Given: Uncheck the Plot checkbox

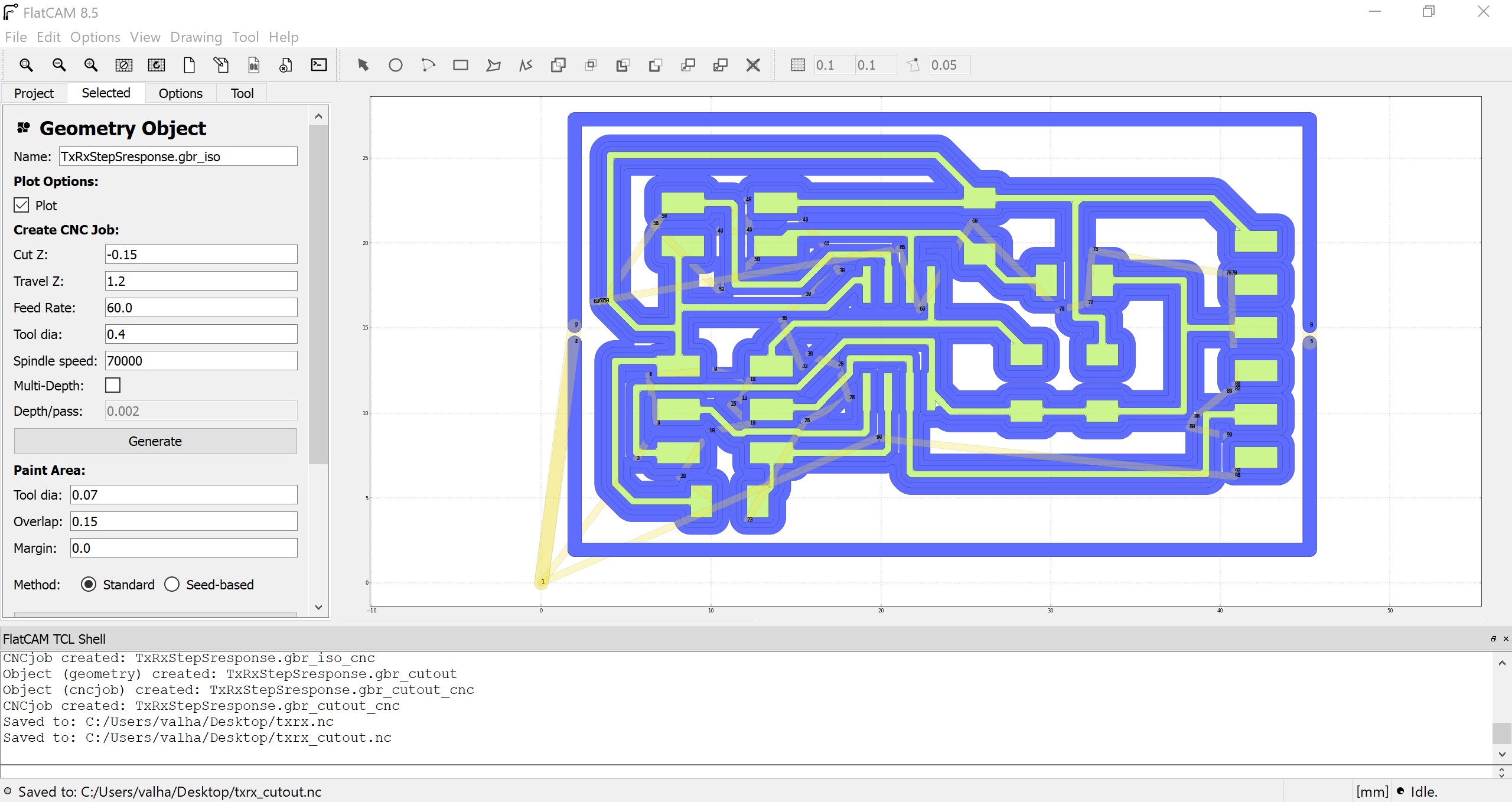Looking at the screenshot, I should tap(21, 206).
